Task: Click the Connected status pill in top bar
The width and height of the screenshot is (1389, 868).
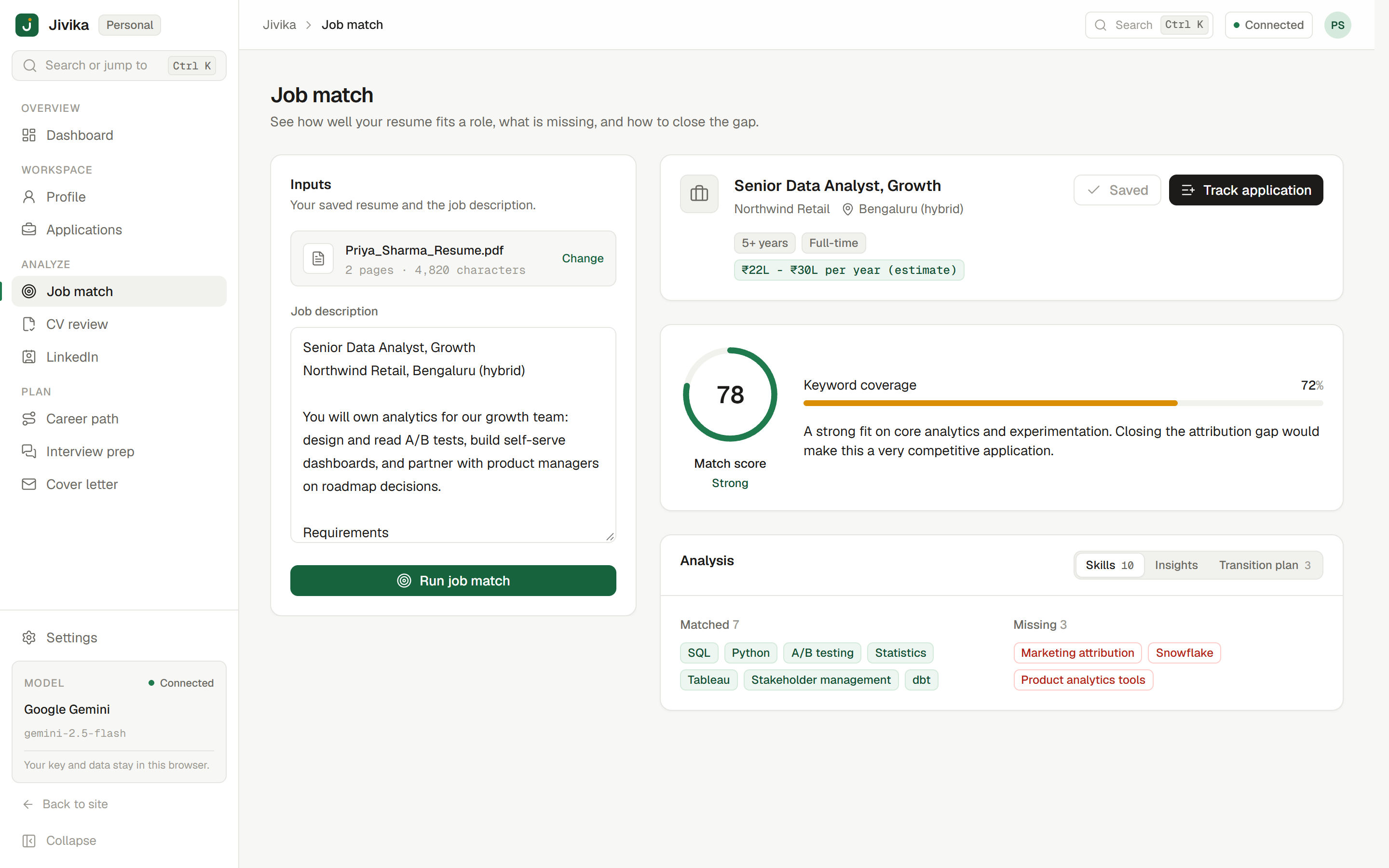Action: [1268, 25]
